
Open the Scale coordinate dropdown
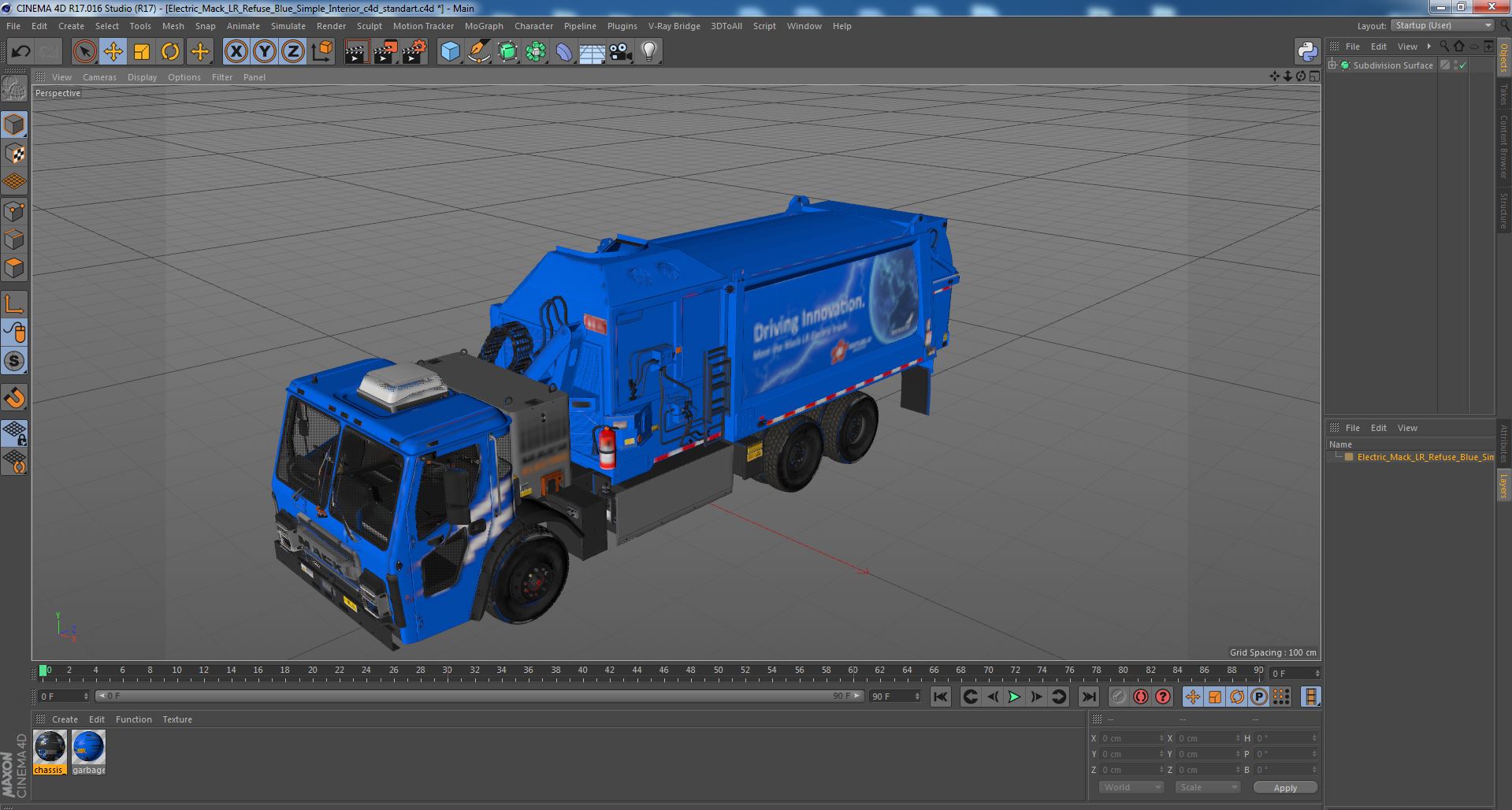coord(1208,787)
